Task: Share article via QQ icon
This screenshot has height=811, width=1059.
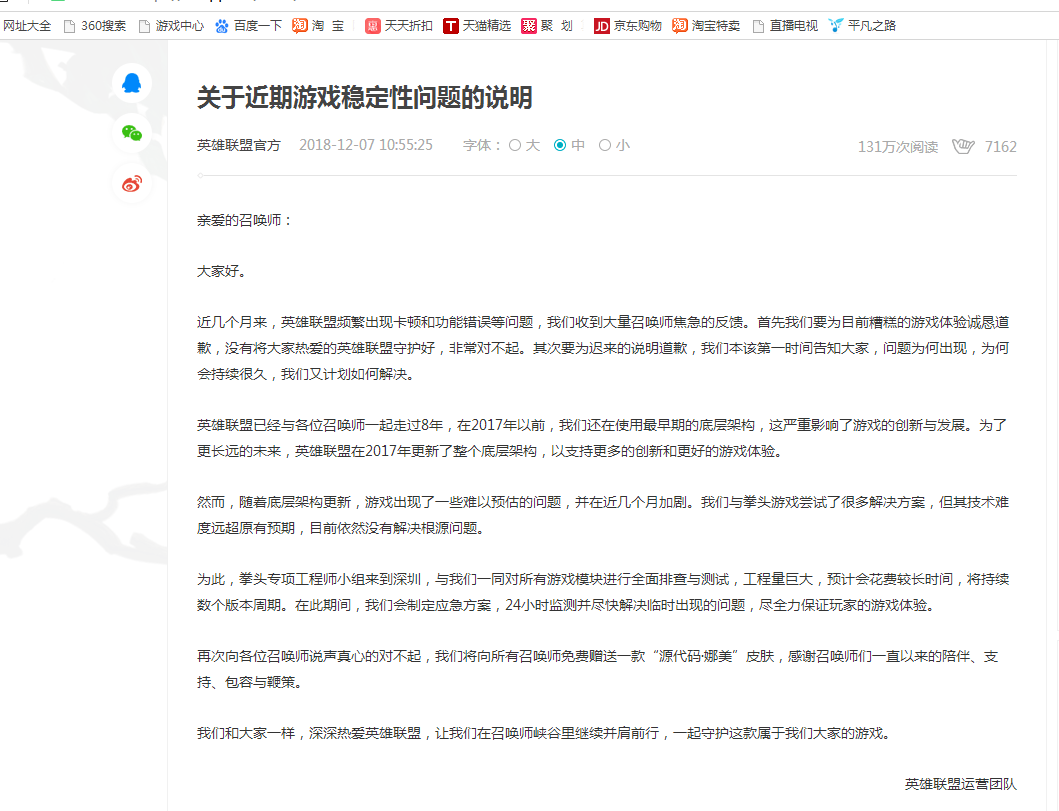Action: click(x=131, y=83)
